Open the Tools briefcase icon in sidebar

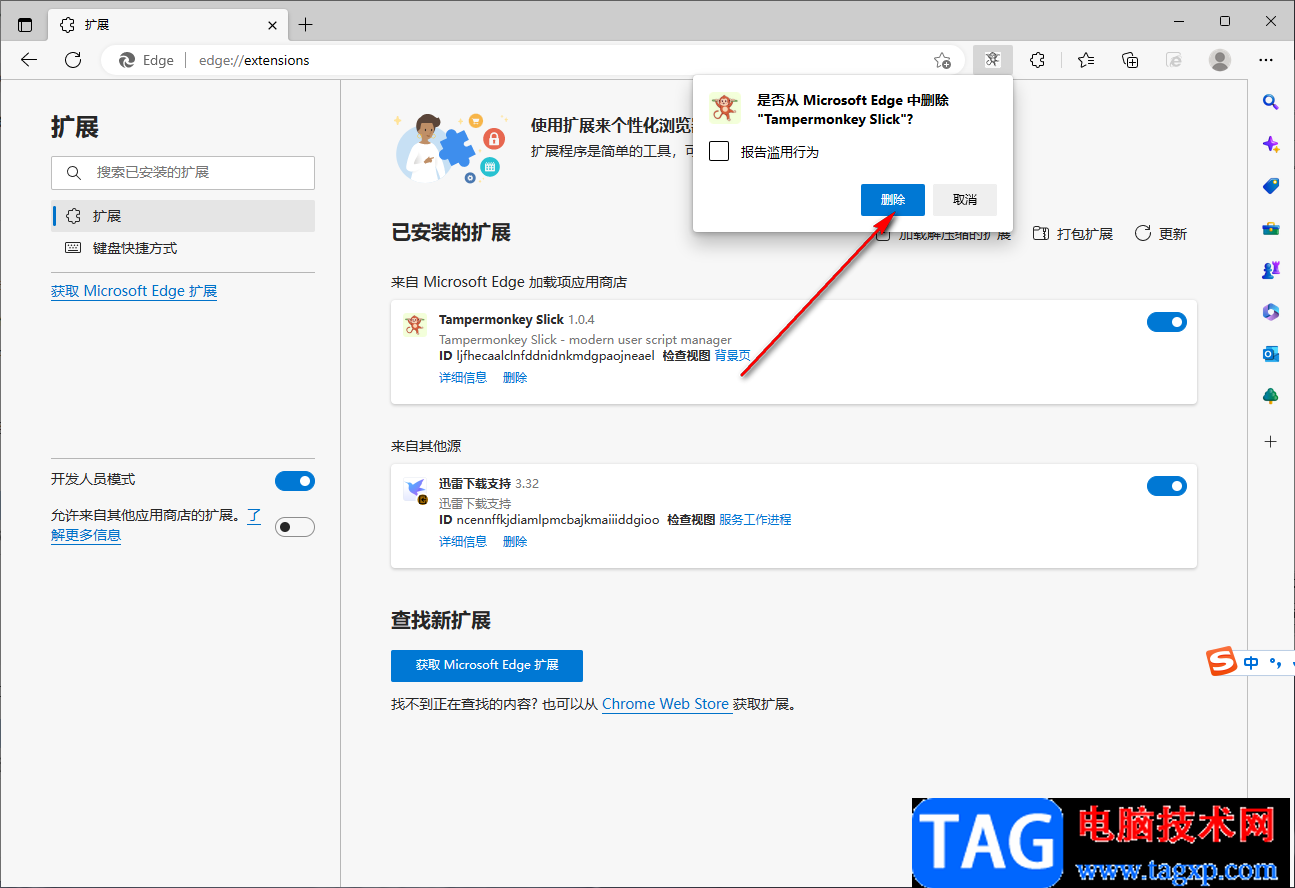(x=1271, y=228)
